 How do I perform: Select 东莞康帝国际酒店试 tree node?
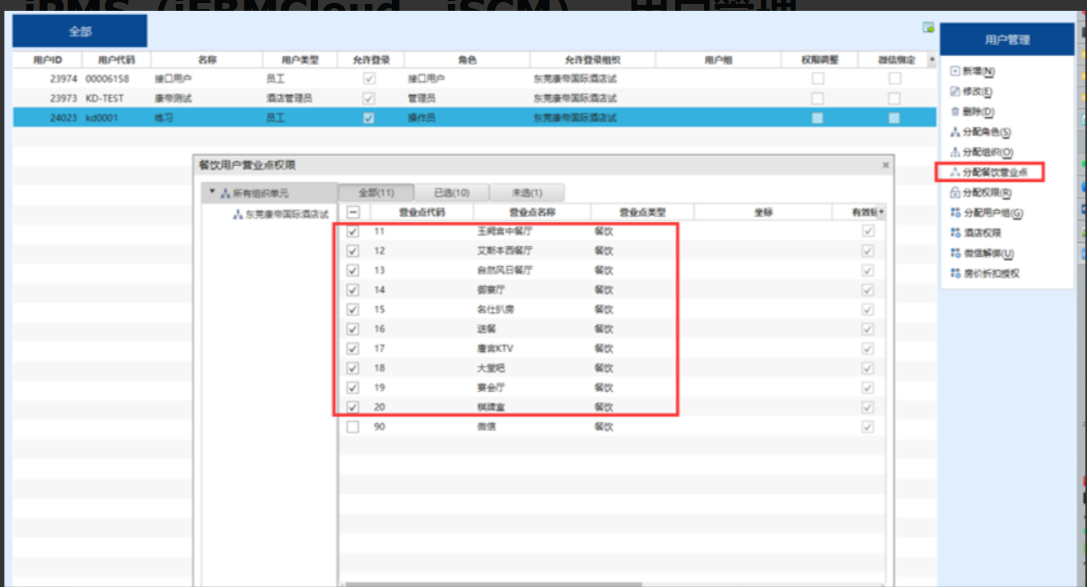286,214
